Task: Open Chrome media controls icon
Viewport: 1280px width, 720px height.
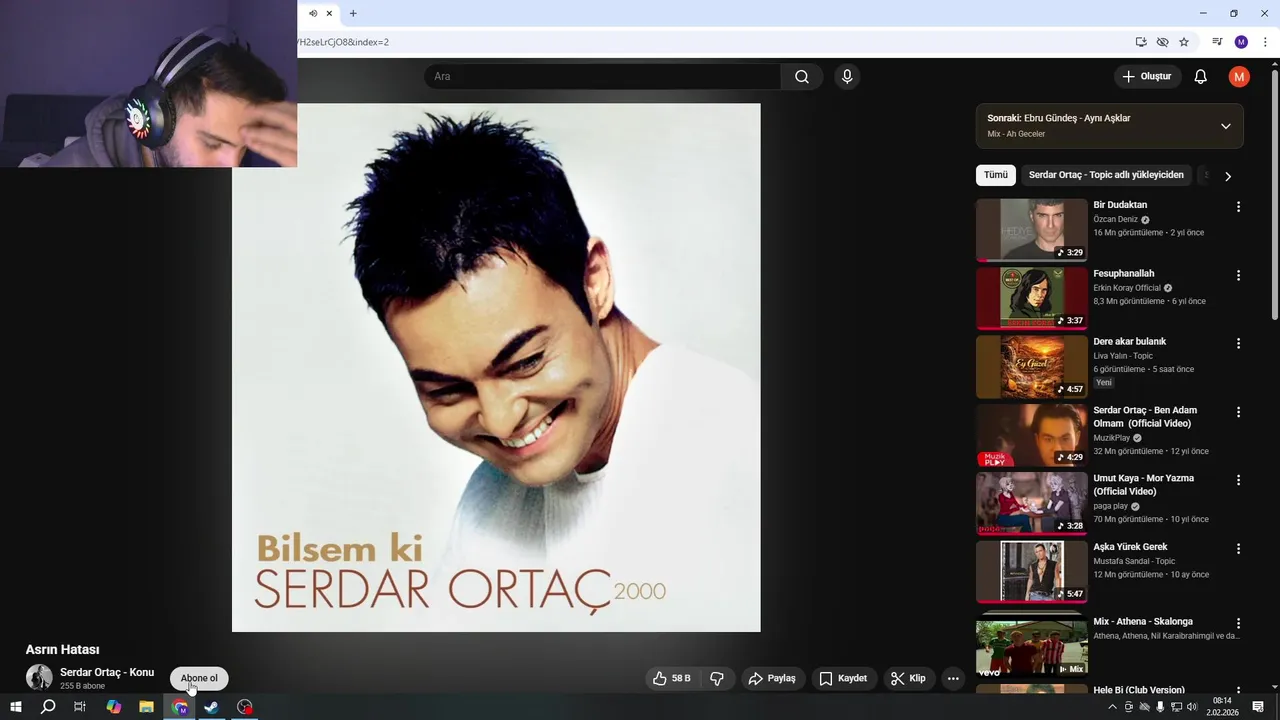Action: (x=1217, y=42)
